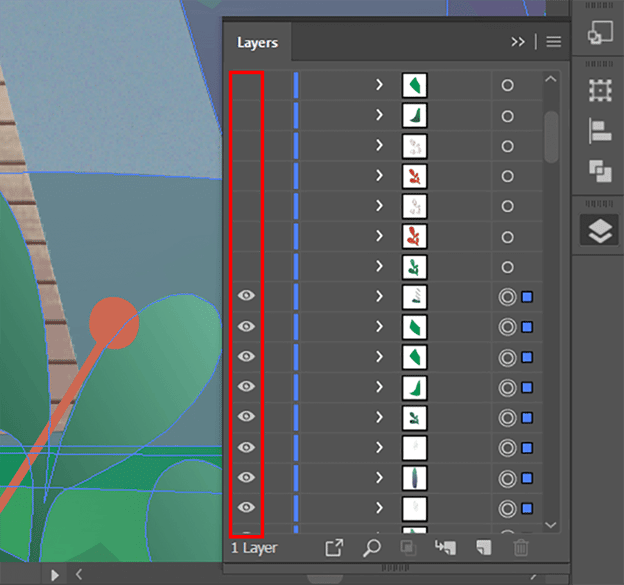624x585 pixels.
Task: Click the blue selection square on the first selected row
Action: (527, 297)
